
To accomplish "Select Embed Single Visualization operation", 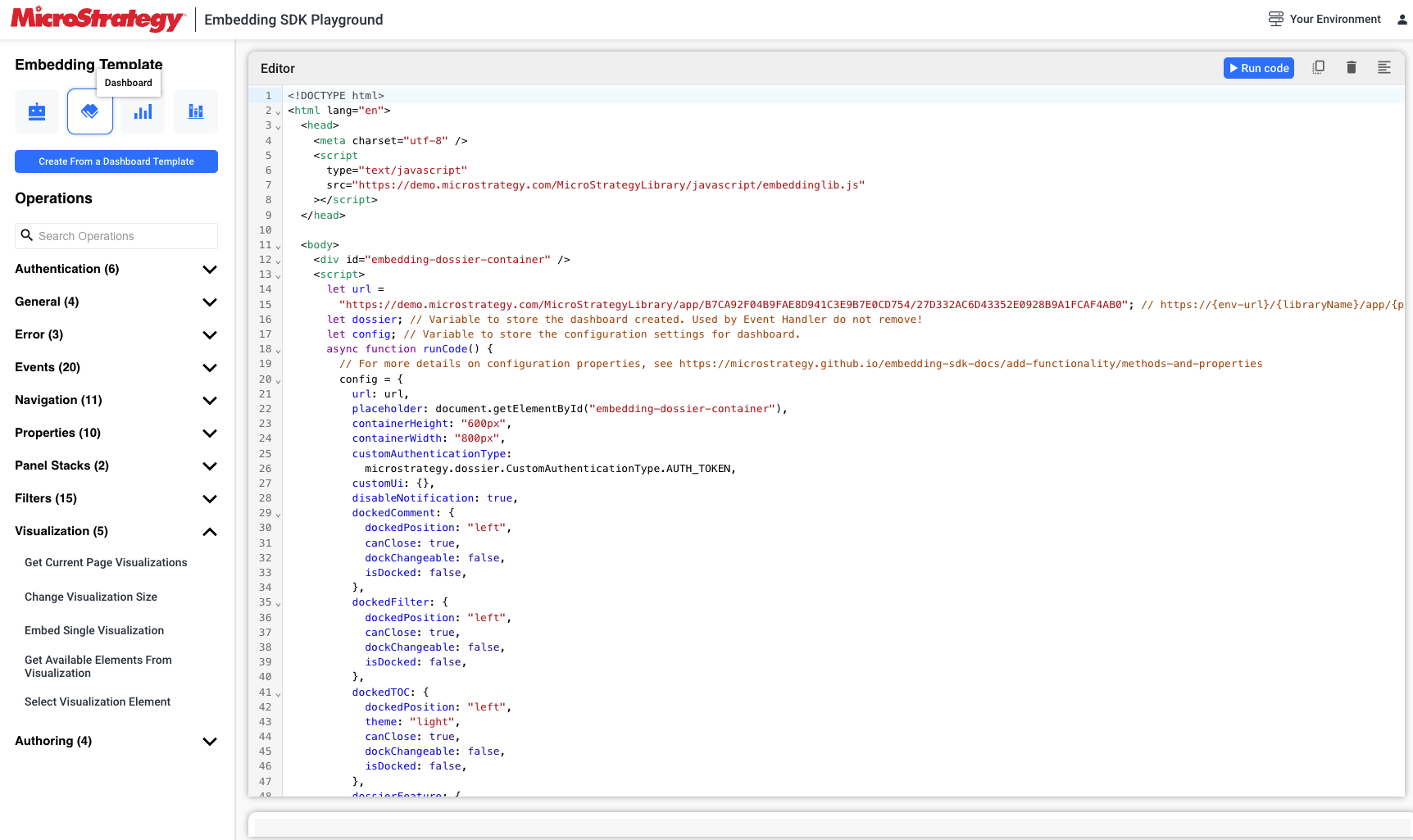I will click(x=94, y=630).
